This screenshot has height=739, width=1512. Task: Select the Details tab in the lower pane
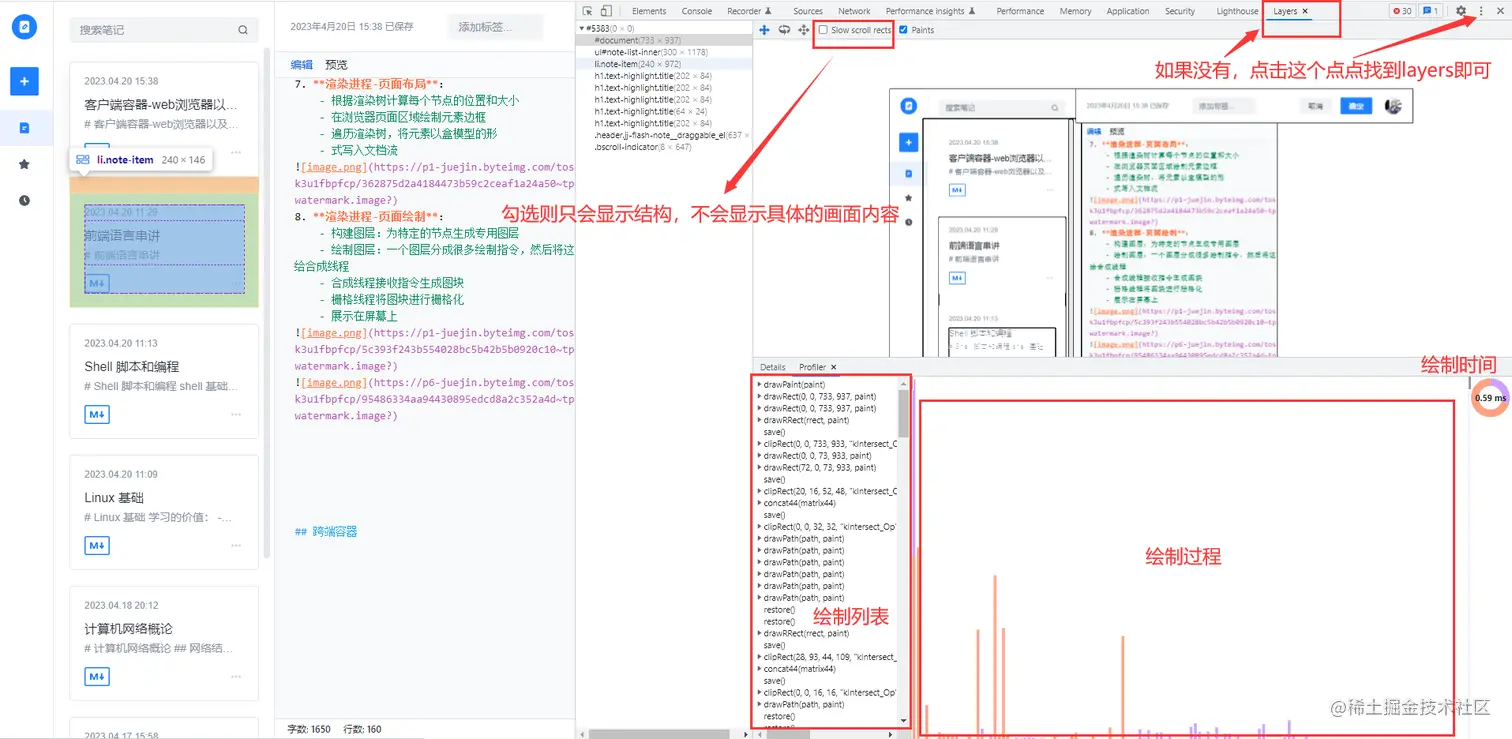pos(773,367)
